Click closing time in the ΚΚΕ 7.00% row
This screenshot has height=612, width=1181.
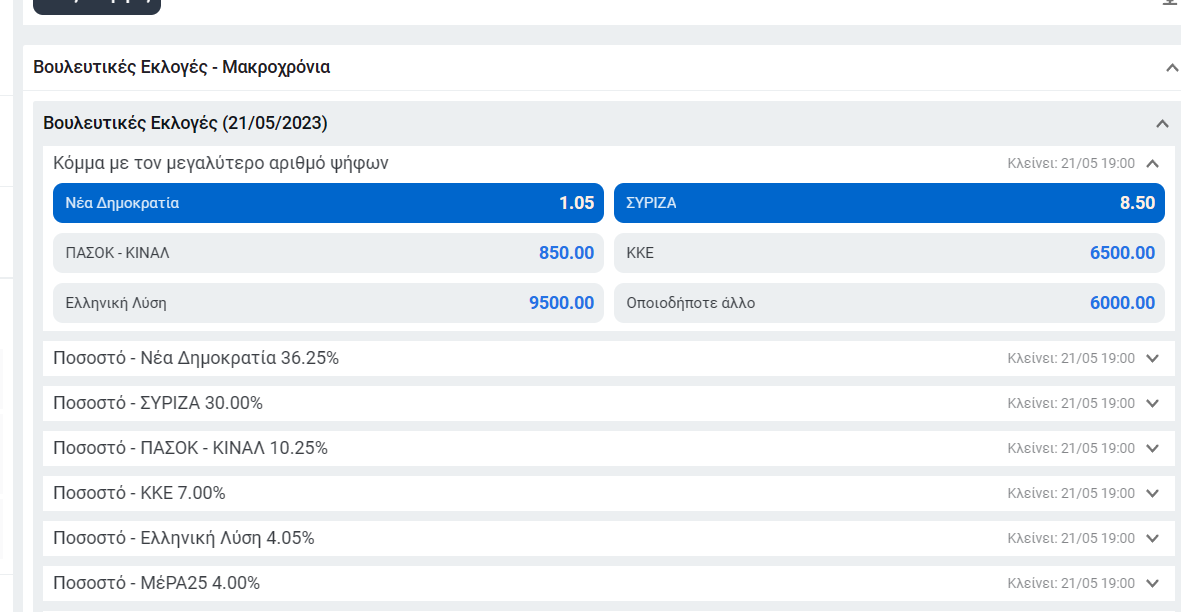click(x=1071, y=493)
